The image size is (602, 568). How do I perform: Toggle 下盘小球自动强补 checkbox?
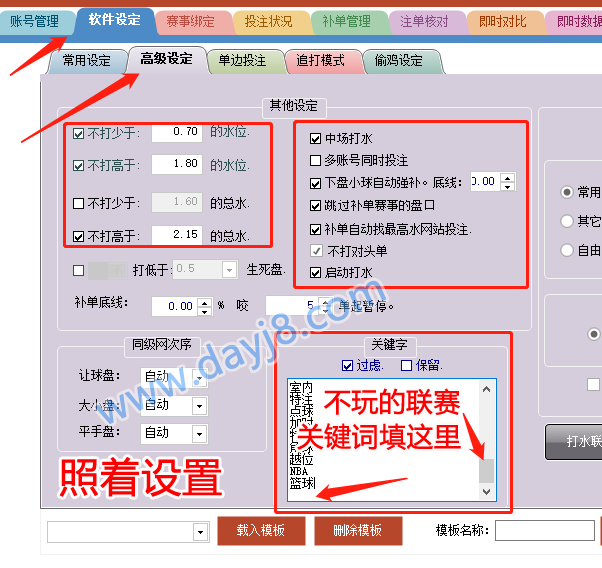tap(315, 183)
